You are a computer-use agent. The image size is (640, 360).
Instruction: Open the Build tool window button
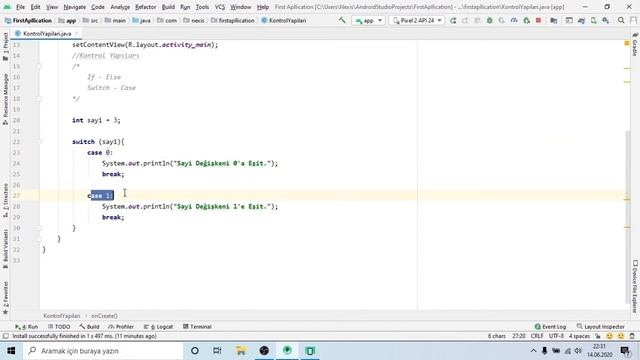[x=89, y=327]
